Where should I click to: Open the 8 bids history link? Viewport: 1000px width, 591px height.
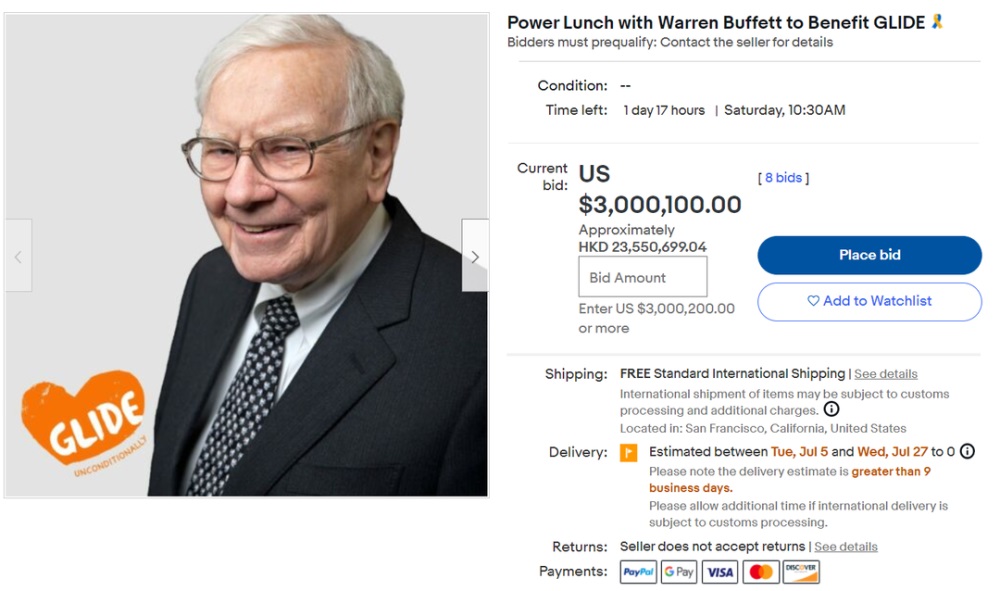click(783, 178)
